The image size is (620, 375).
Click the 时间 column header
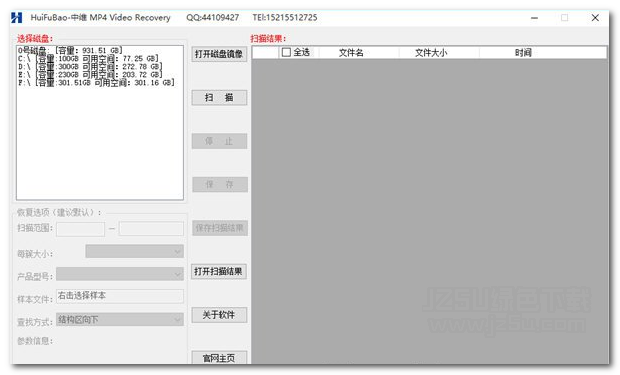pyautogui.click(x=523, y=53)
